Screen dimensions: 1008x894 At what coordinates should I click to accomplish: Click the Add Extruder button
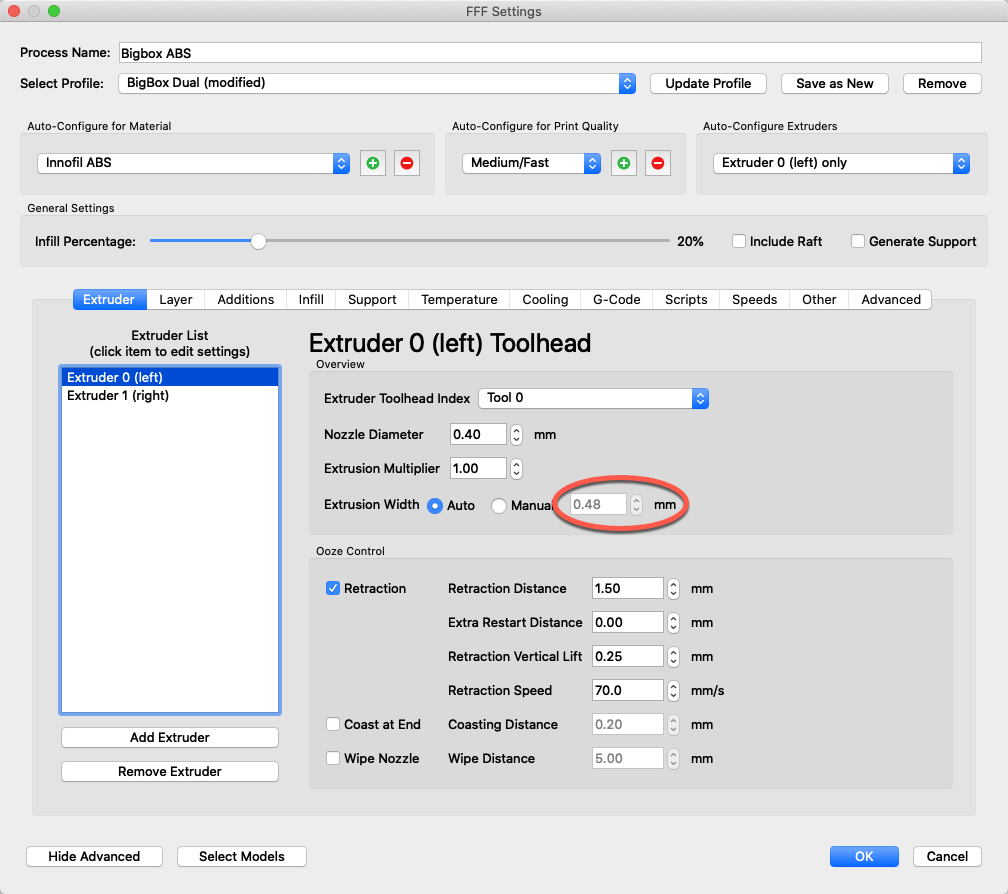170,738
